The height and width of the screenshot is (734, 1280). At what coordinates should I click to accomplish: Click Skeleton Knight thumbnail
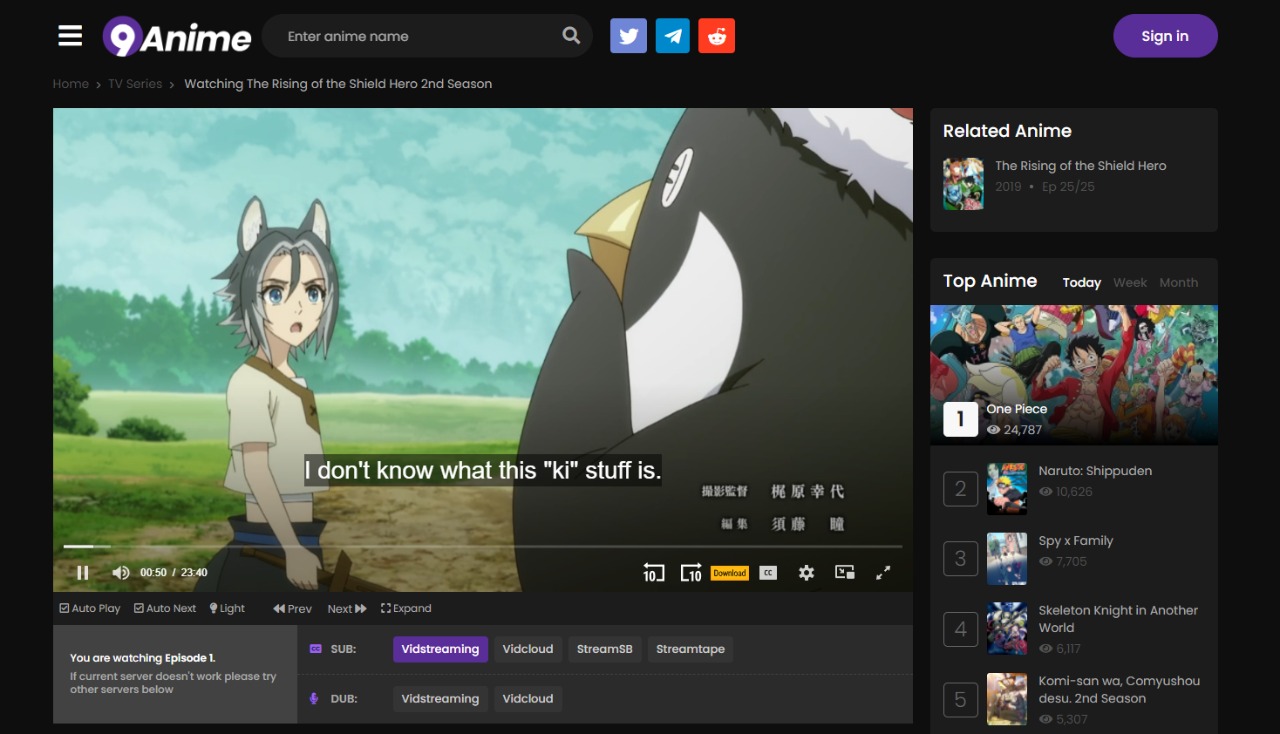point(1007,628)
